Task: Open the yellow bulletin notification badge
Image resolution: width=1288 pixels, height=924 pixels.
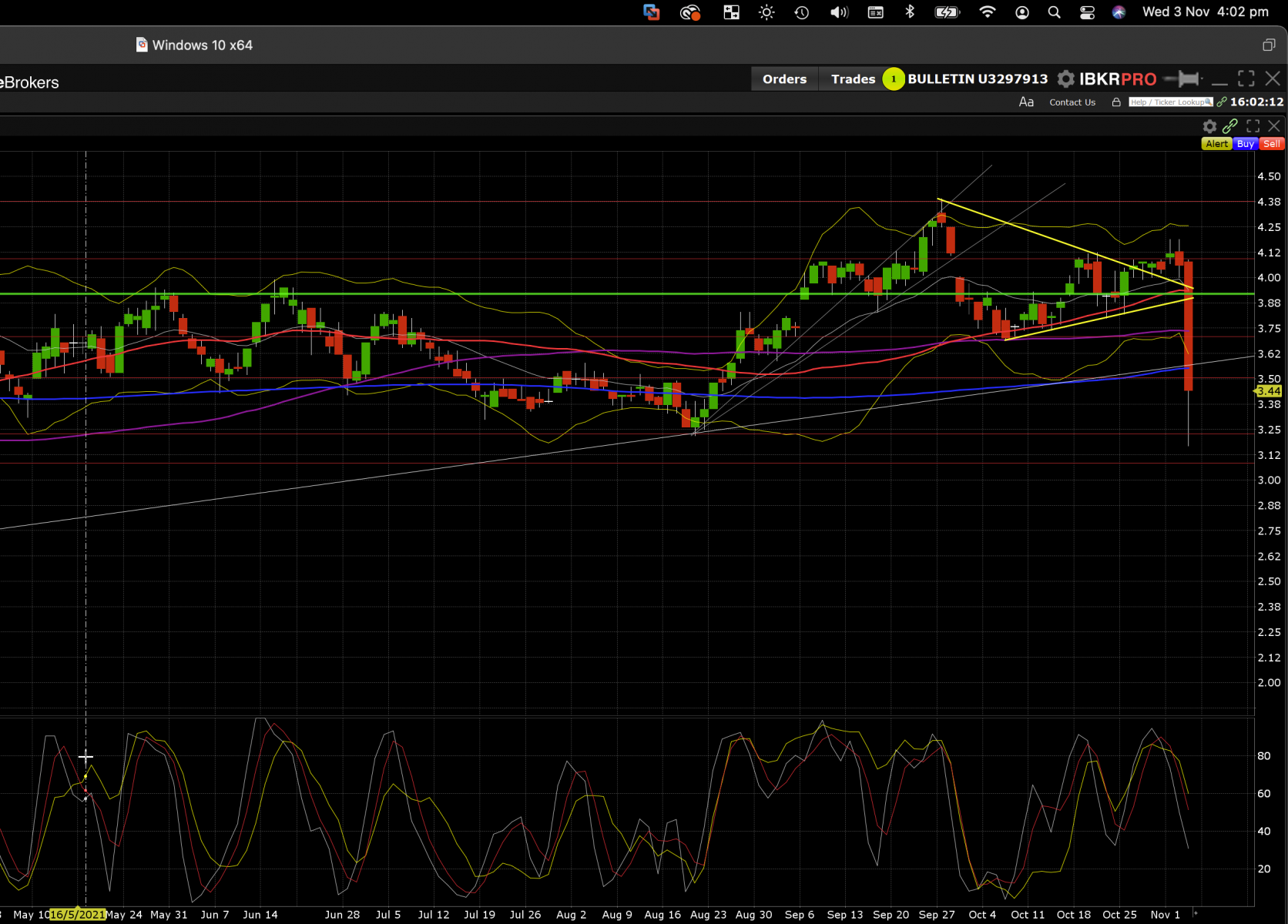Action: pos(894,79)
